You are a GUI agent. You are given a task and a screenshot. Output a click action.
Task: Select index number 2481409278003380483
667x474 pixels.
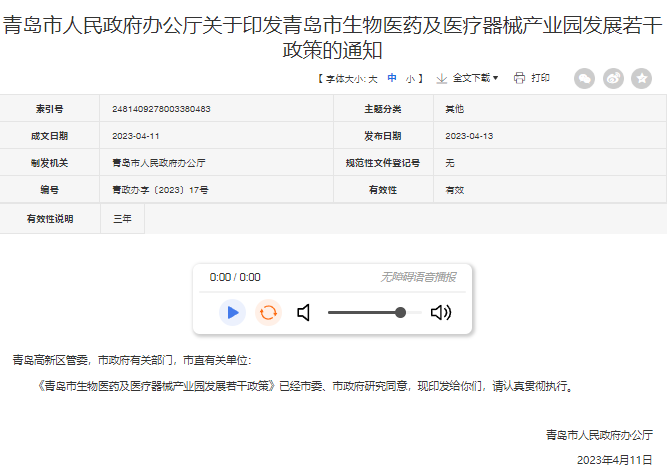[161, 109]
